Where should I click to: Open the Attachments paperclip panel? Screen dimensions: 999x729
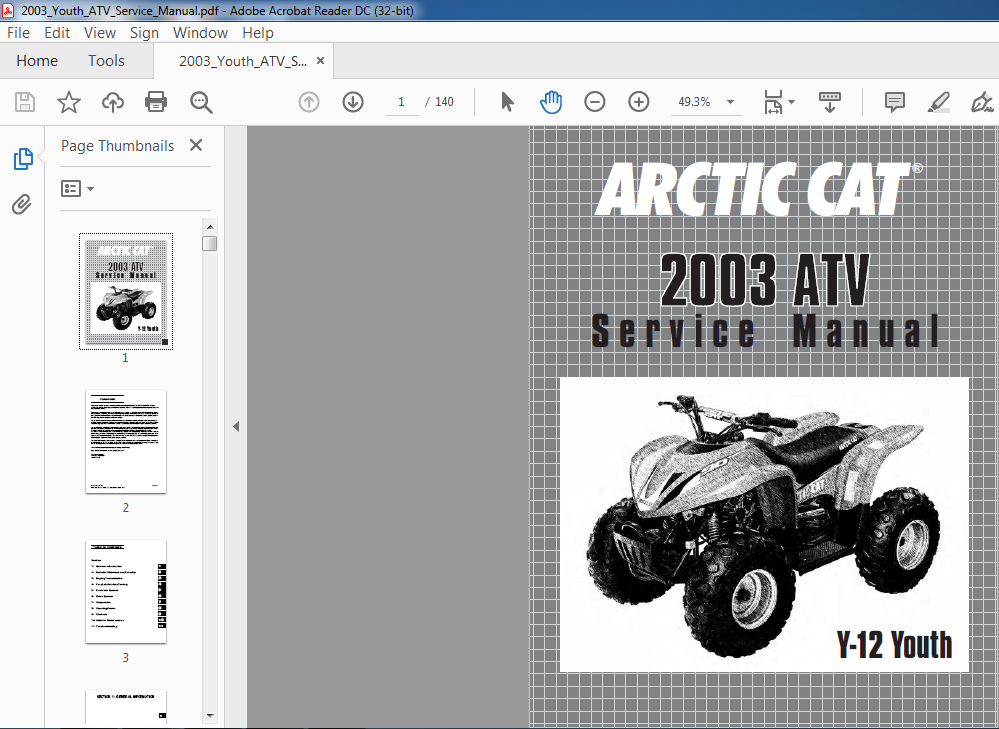(x=22, y=205)
